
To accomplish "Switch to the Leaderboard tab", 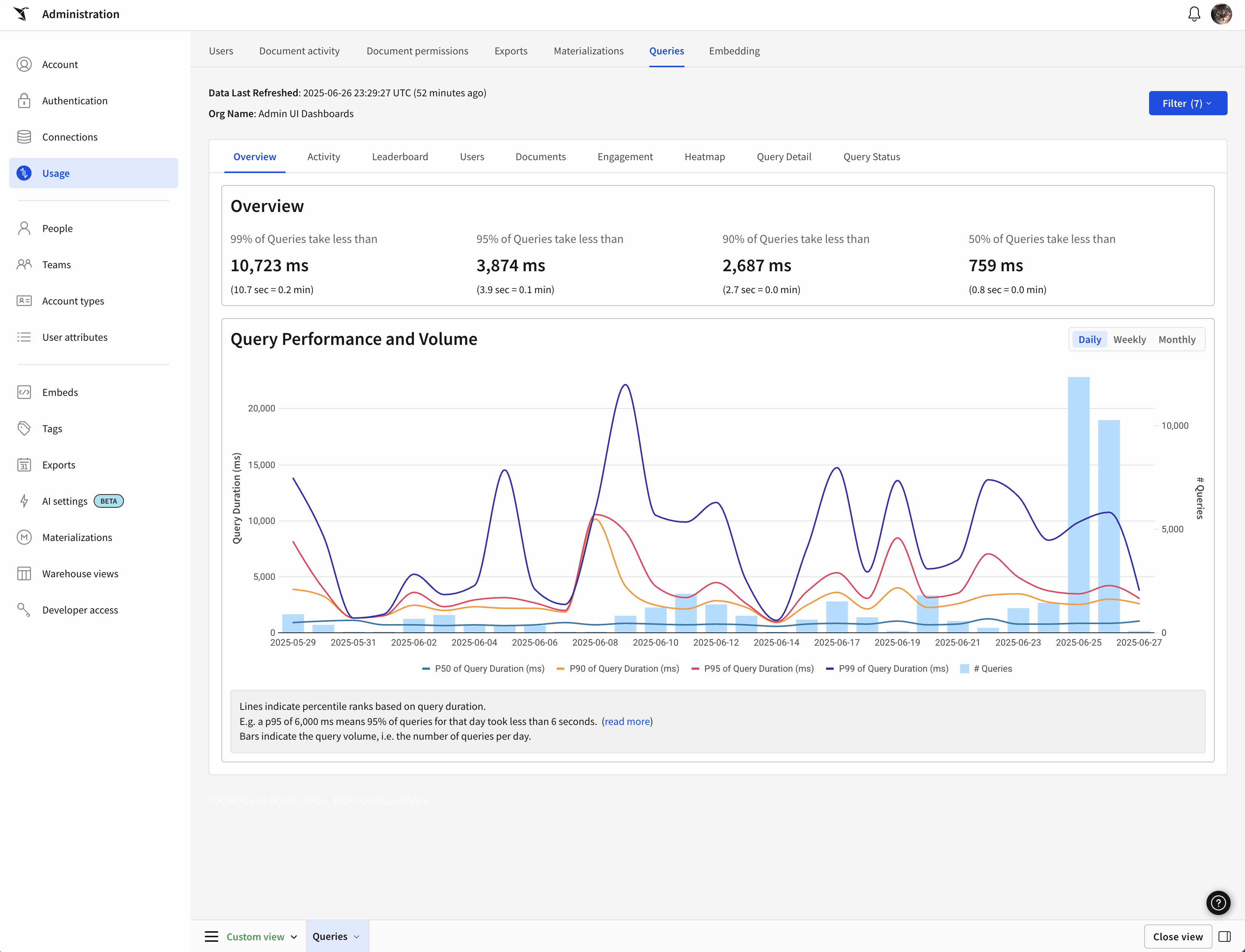I will point(400,156).
